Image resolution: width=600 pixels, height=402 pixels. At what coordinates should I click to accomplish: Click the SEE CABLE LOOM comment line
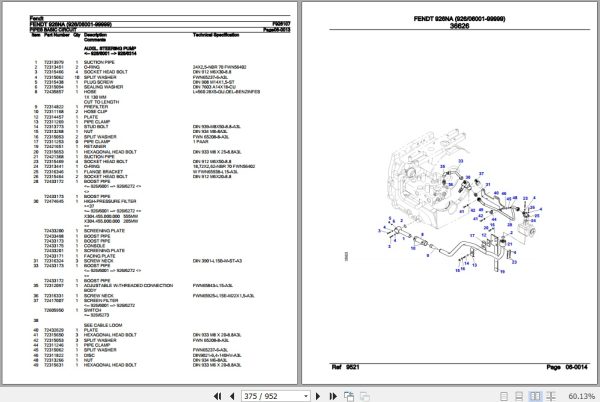pyautogui.click(x=103, y=325)
